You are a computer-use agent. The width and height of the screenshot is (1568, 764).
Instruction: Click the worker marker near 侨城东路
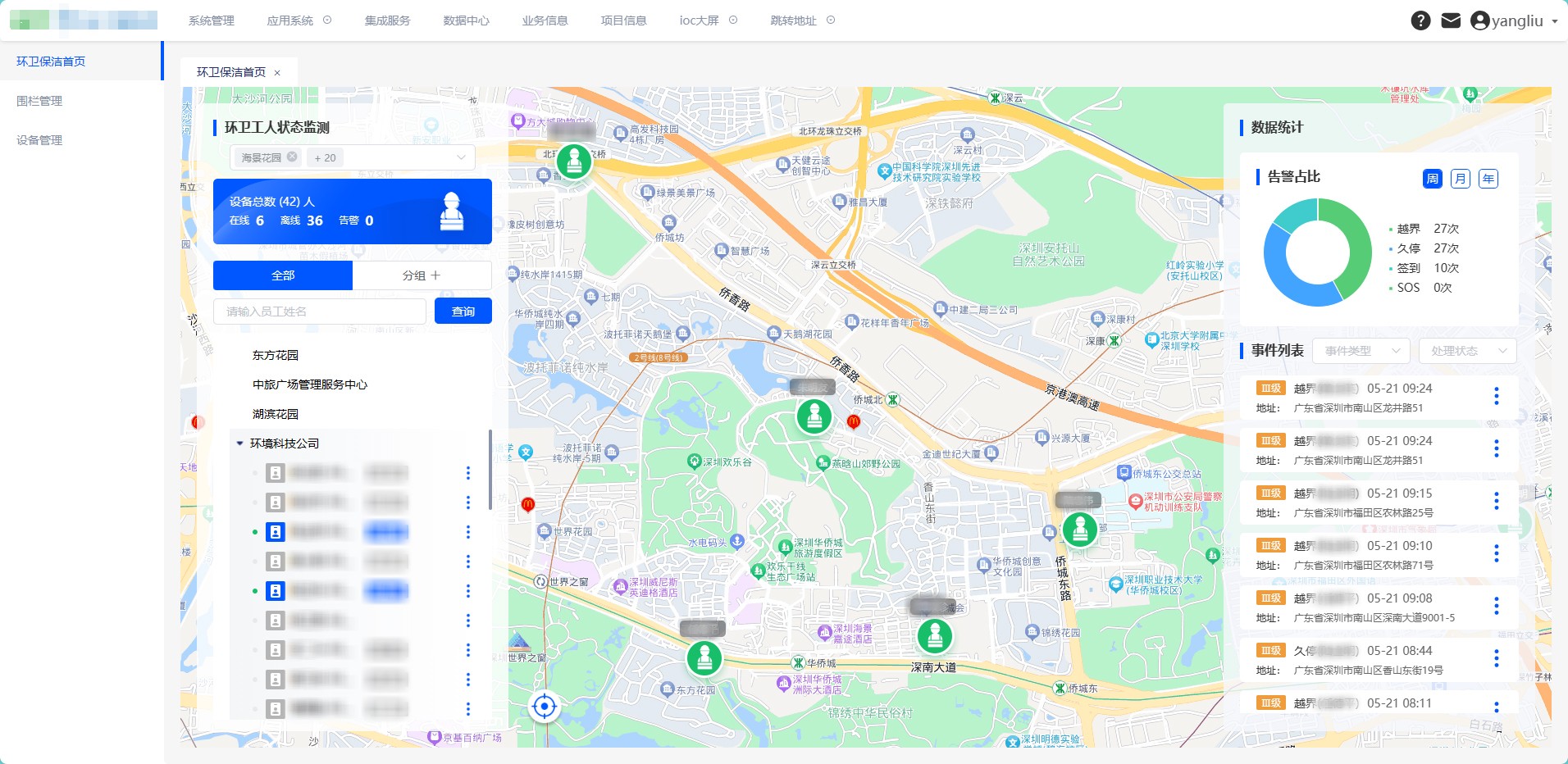pos(1080,530)
